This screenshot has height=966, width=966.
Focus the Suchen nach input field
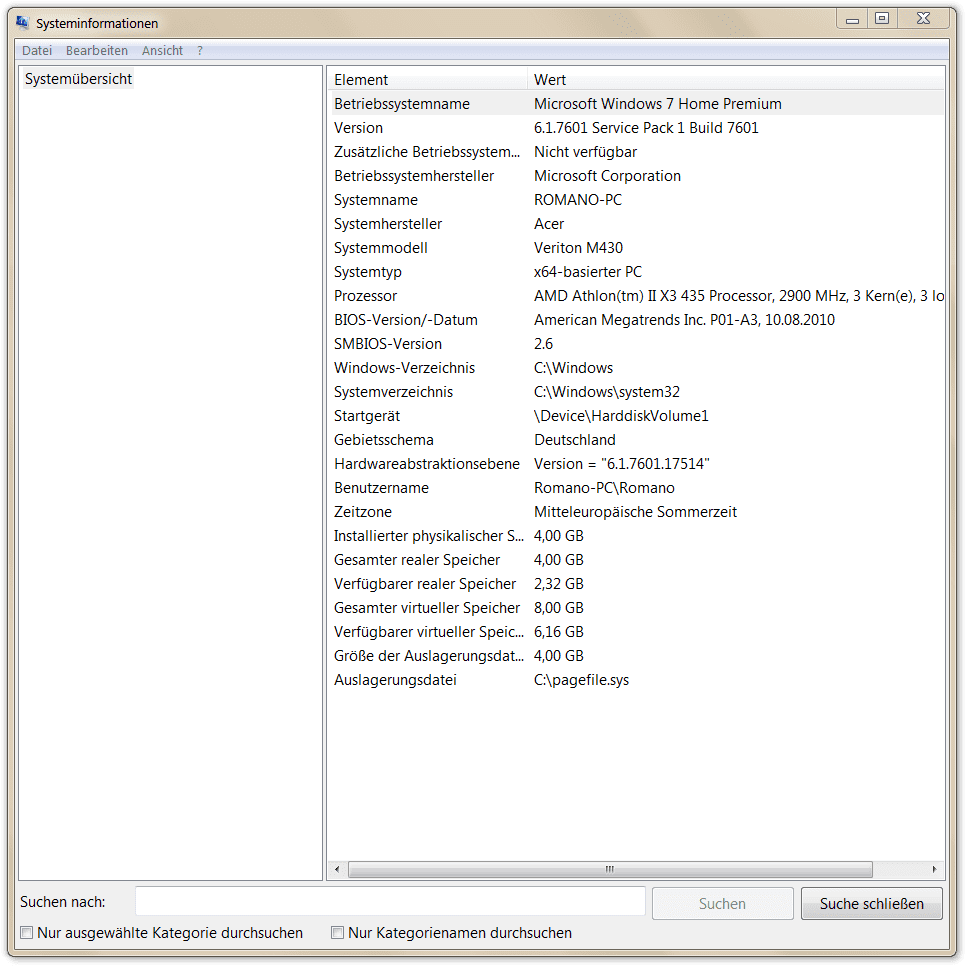pyautogui.click(x=390, y=901)
